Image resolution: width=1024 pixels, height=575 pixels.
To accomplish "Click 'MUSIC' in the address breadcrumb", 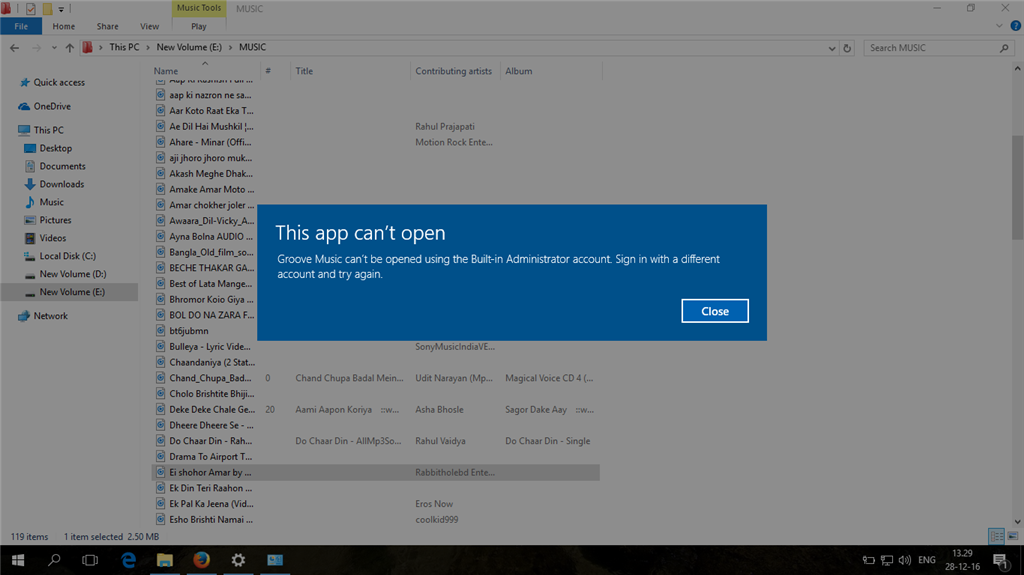I will click(252, 47).
